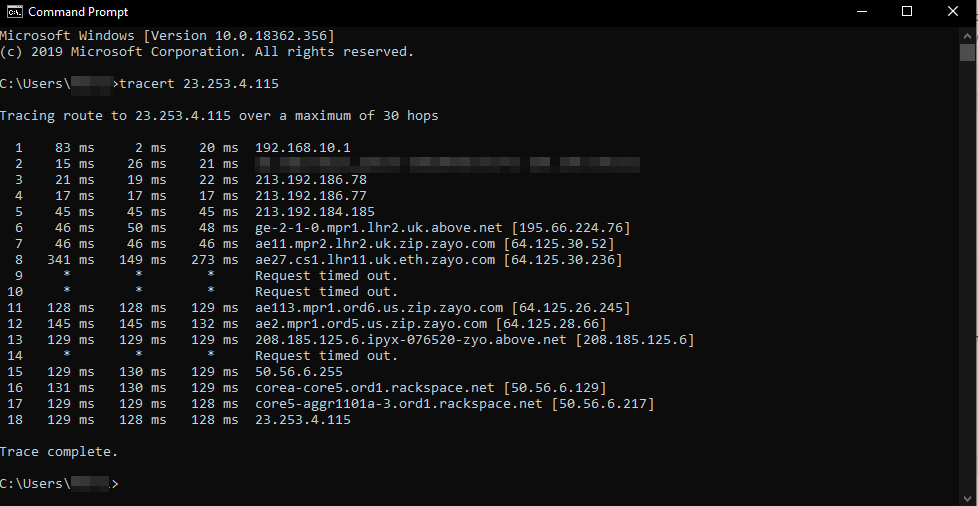Viewport: 978px width, 506px height.
Task: Click the scrollbar up arrow
Action: (968, 35)
